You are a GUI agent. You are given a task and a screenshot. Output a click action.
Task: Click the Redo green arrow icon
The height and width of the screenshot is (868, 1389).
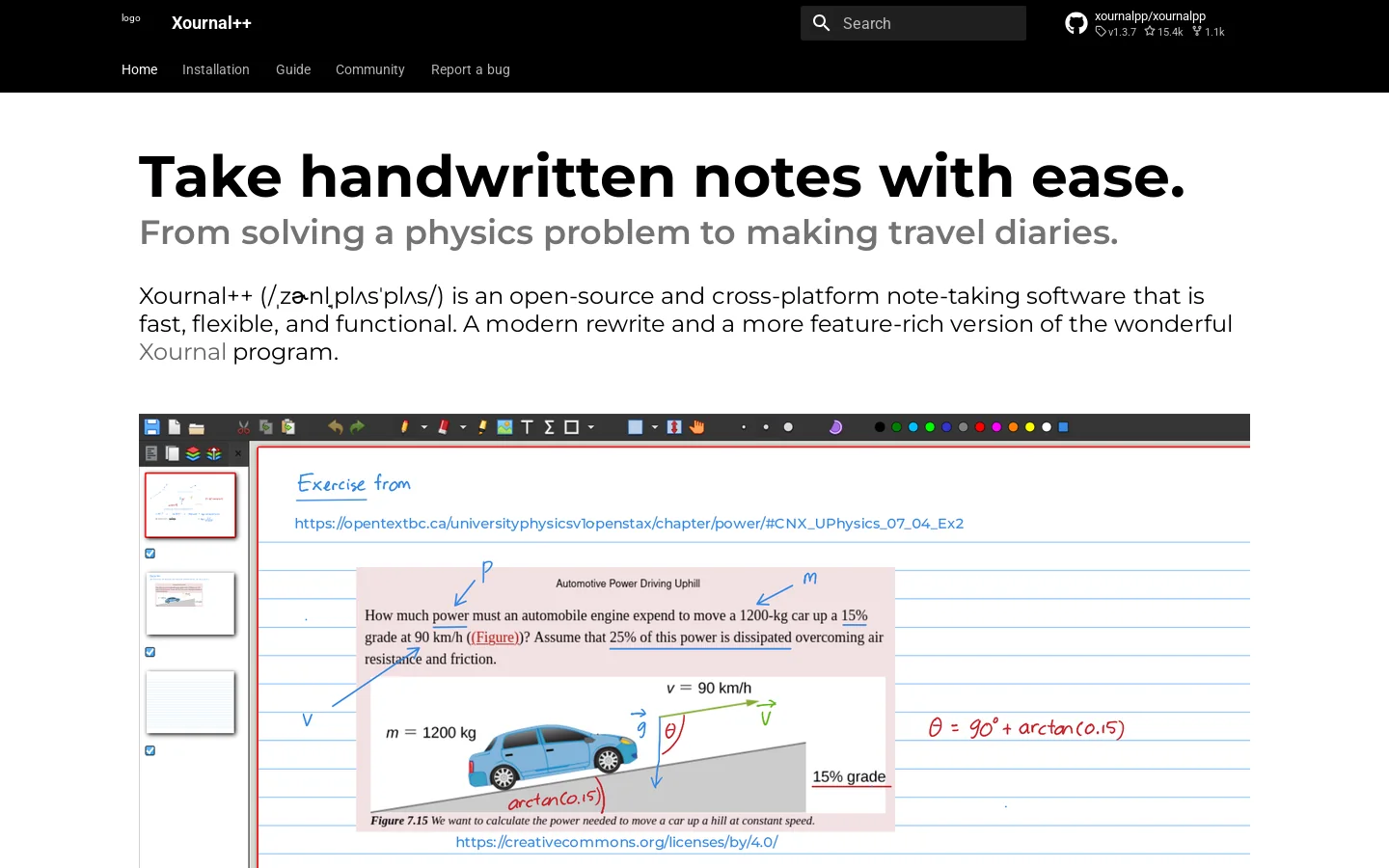[357, 427]
